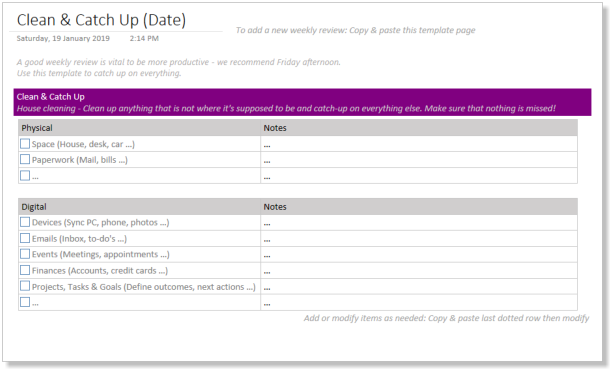Click the 'Finances (Accounts, credit cards ...)' text

(100, 271)
